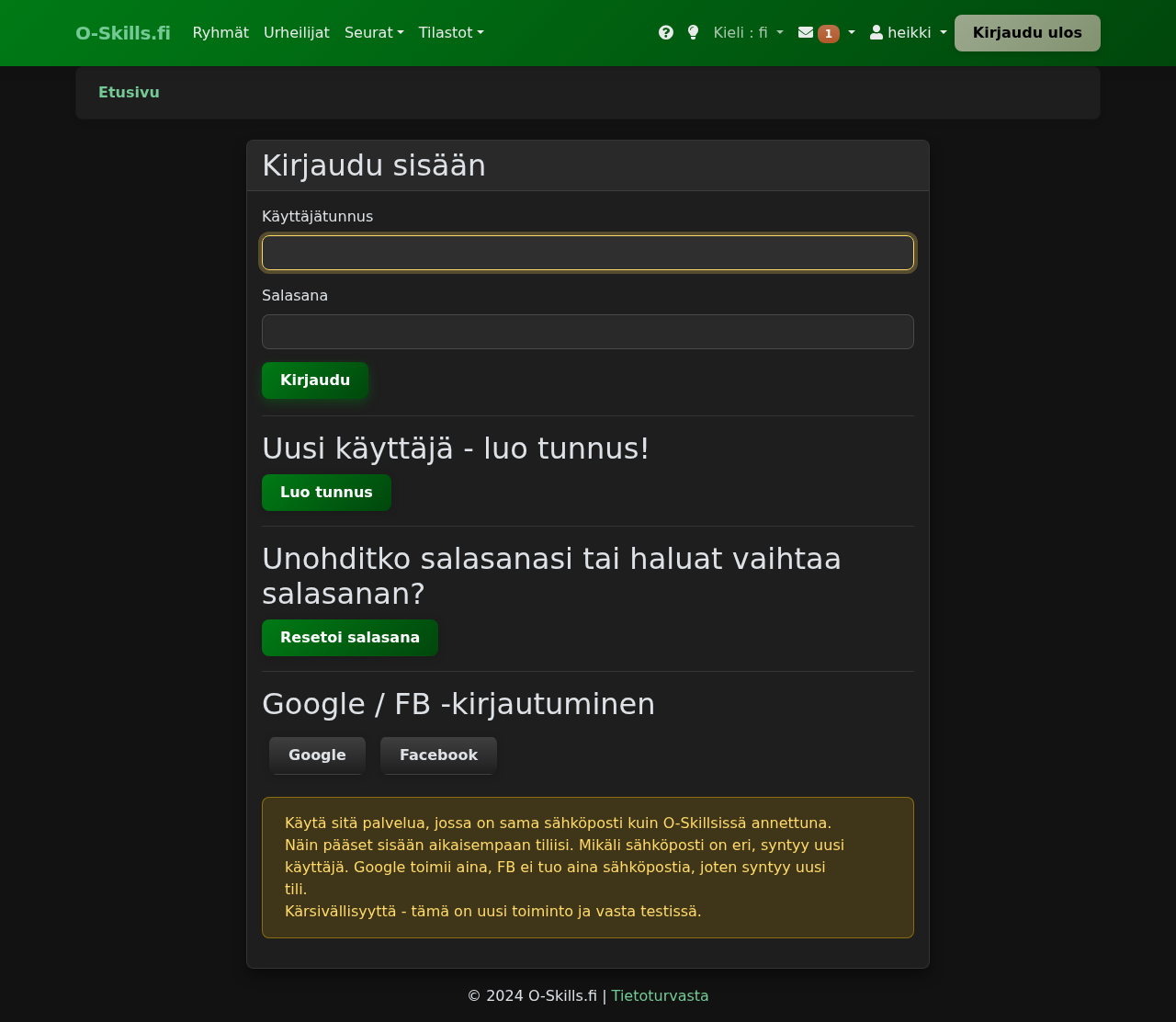Sign in with the Google button
The height and width of the screenshot is (1022, 1176).
click(316, 755)
